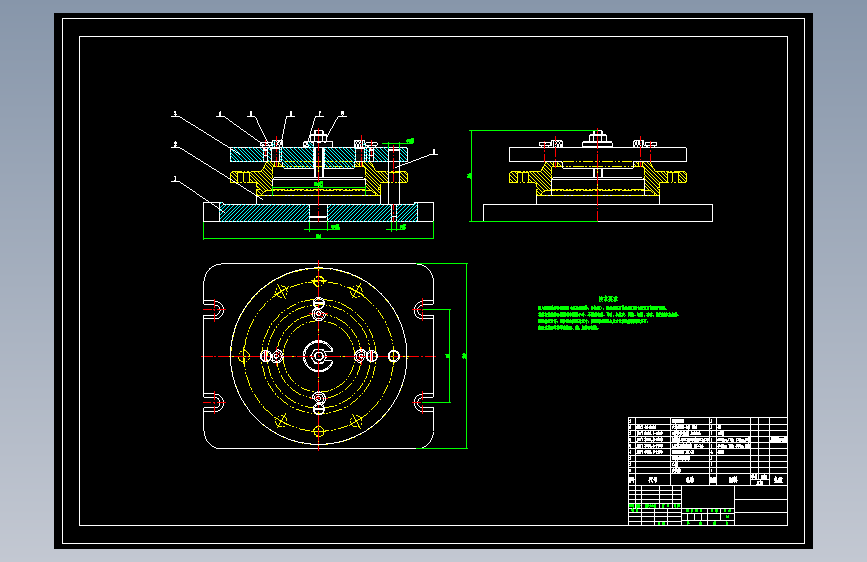
Task: Select the upper-right U-slot of plan view base
Action: coord(424,310)
